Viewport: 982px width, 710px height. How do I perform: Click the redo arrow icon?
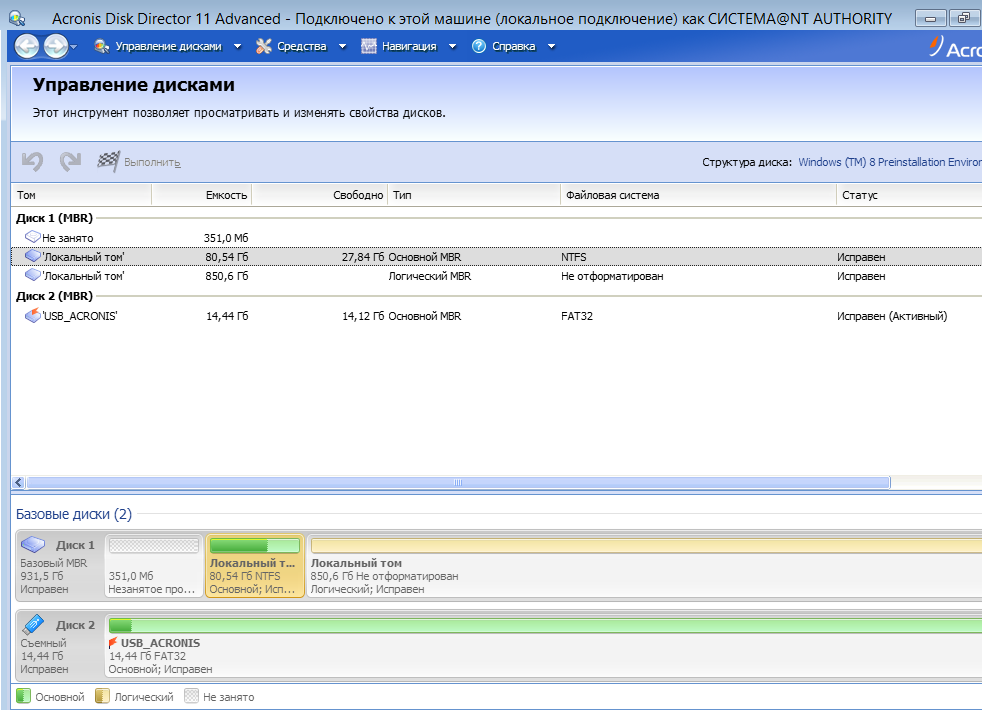pos(70,161)
